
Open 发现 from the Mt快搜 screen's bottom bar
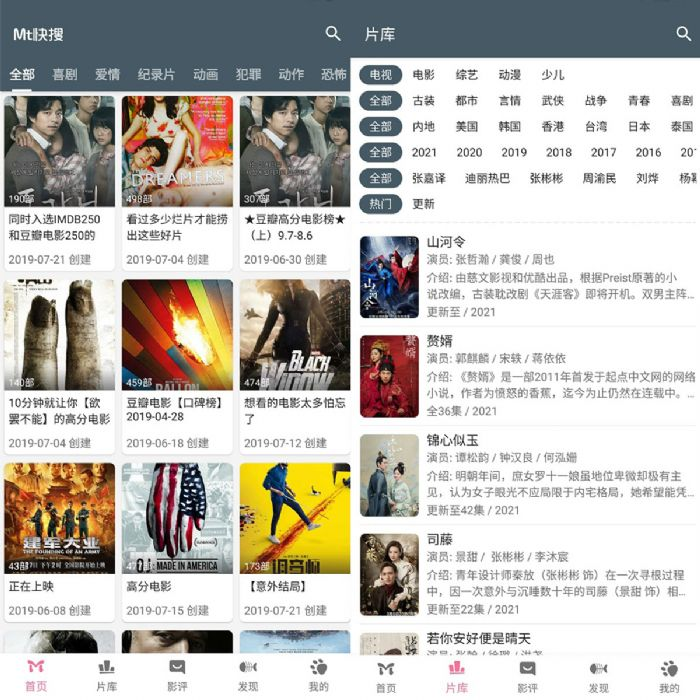click(x=248, y=675)
